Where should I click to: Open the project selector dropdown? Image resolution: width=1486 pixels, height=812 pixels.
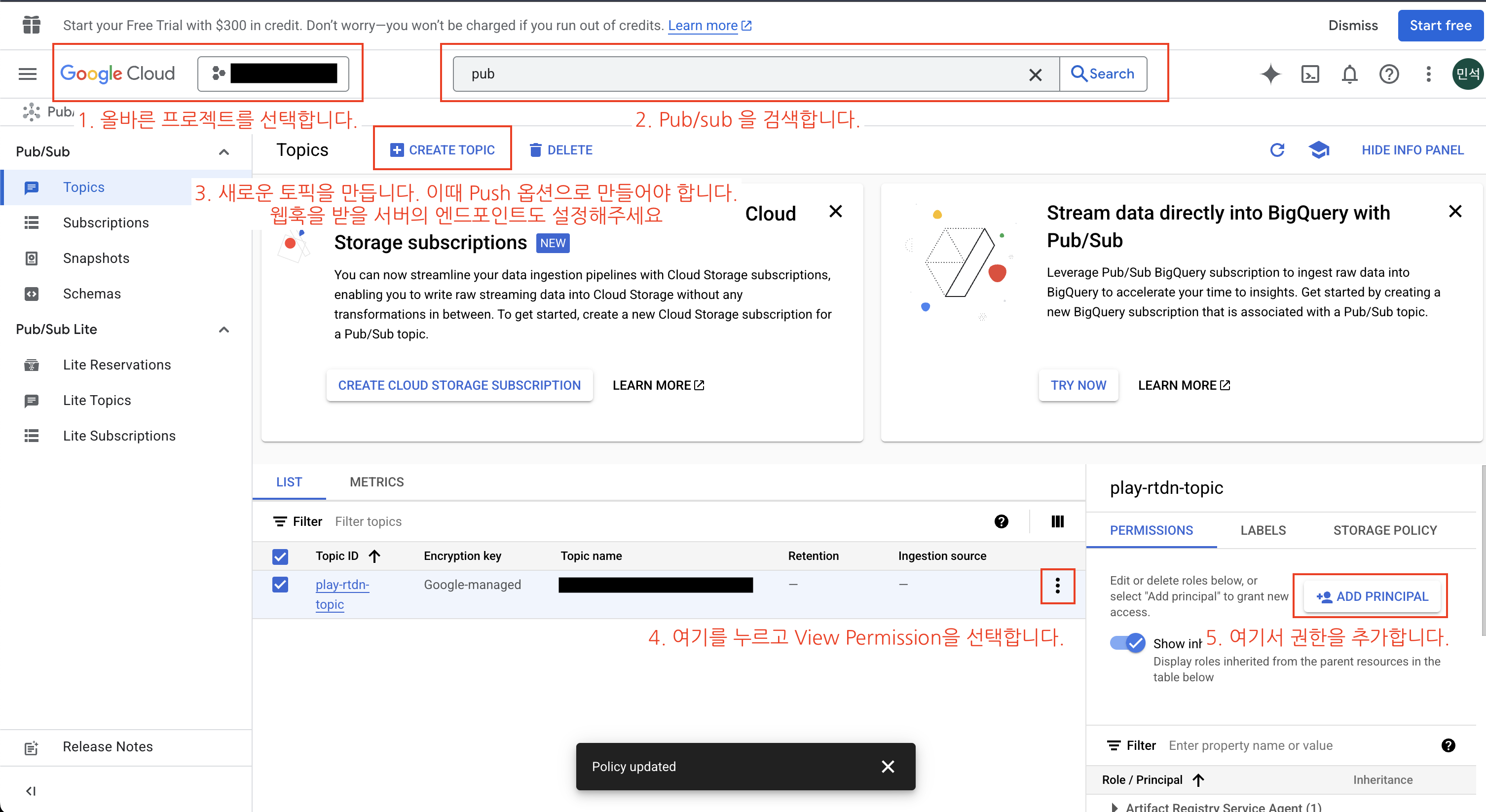coord(273,73)
